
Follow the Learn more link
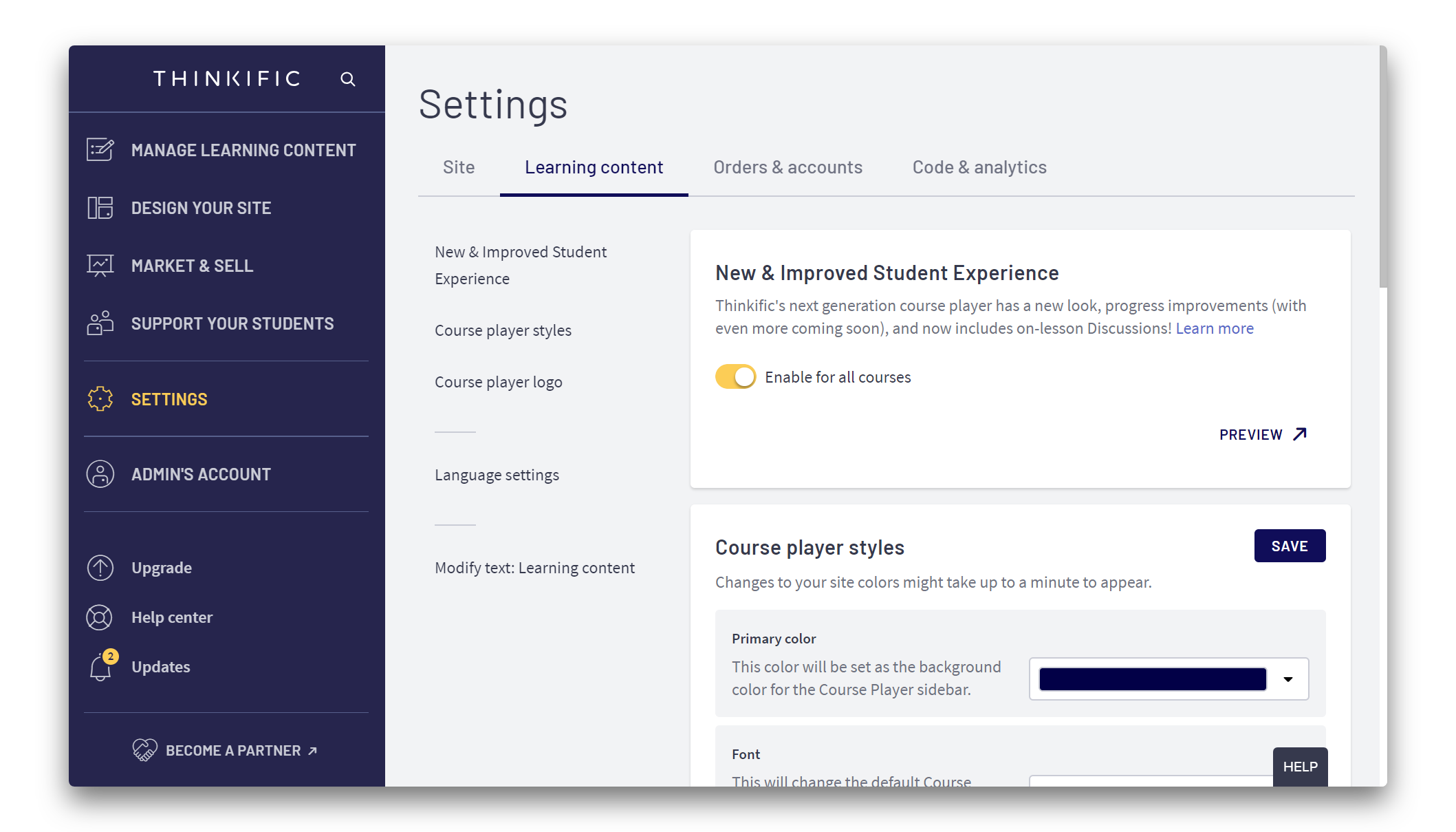coord(1215,328)
